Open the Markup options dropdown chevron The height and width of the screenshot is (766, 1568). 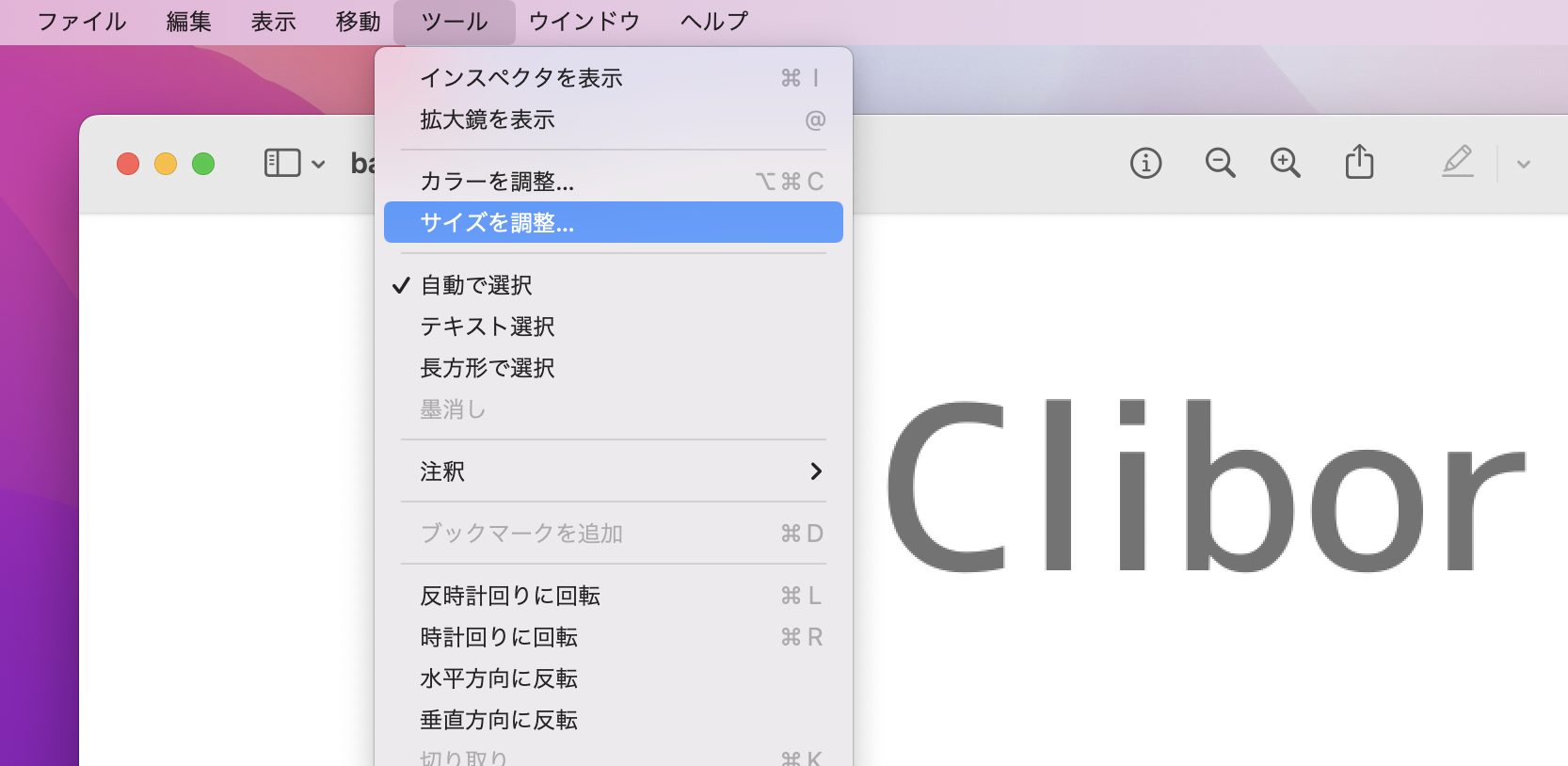point(1524,165)
